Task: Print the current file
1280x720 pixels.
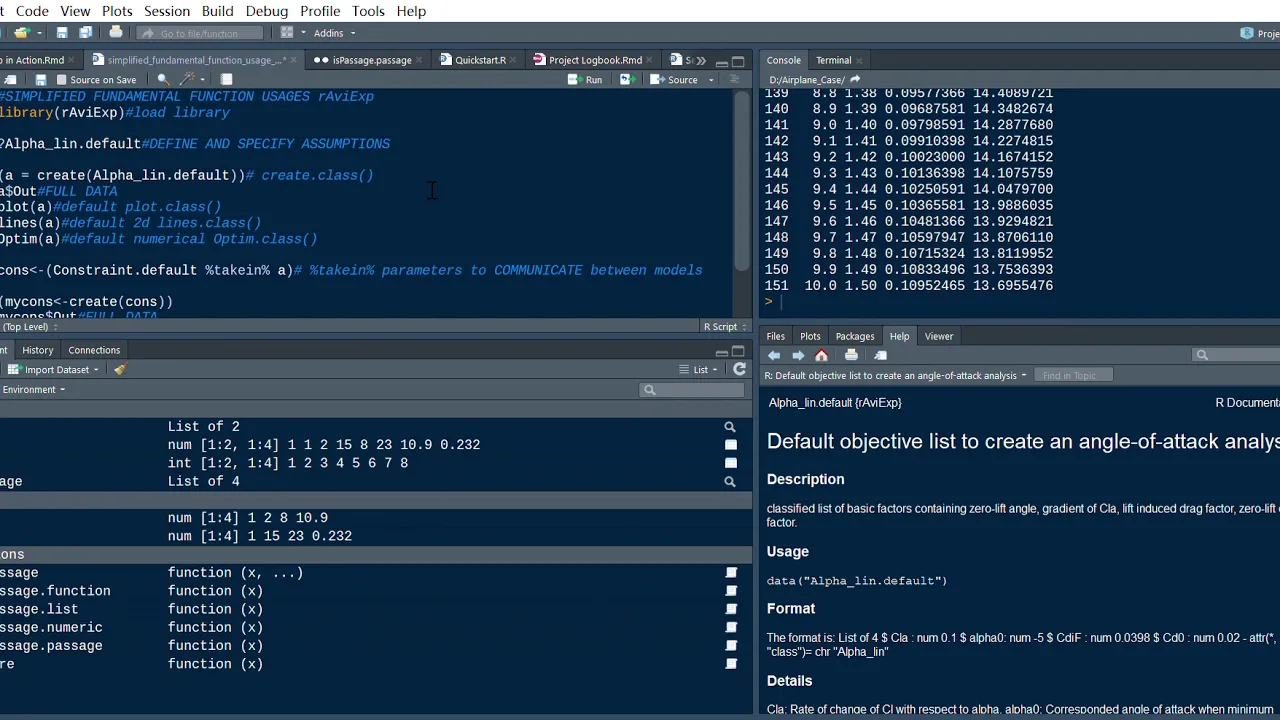Action: [x=118, y=33]
